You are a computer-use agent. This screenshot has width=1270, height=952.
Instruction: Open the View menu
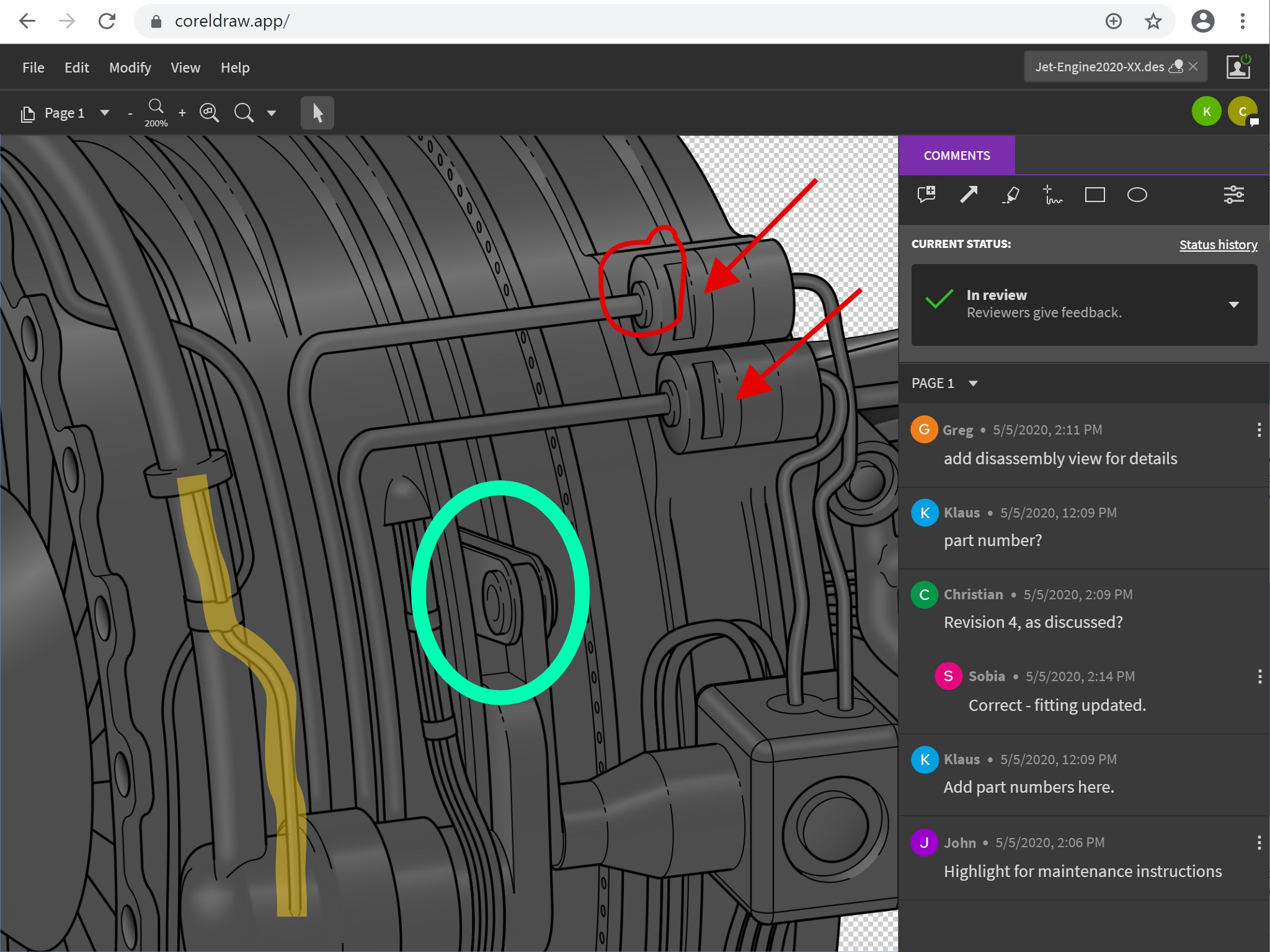183,67
